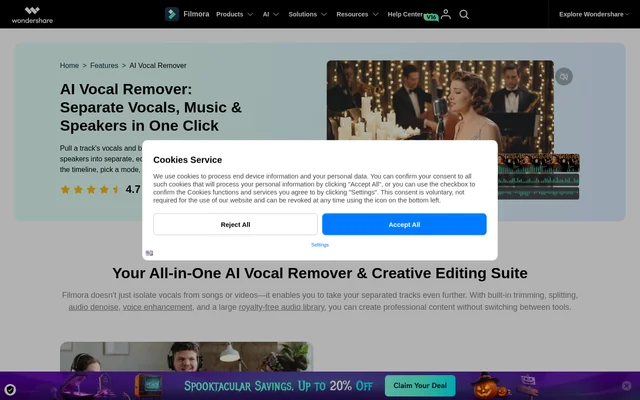Open cookie preferences shield icon at bottom left

[10, 390]
